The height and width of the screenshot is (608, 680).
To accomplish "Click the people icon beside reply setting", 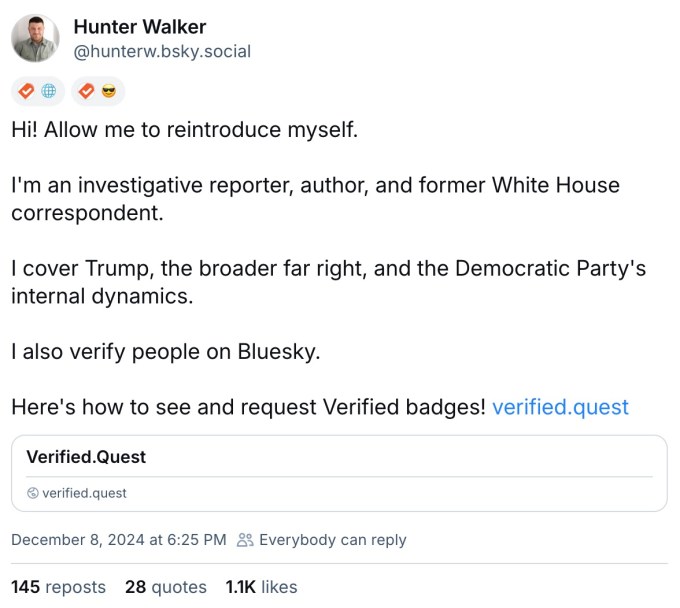I will pyautogui.click(x=245, y=540).
